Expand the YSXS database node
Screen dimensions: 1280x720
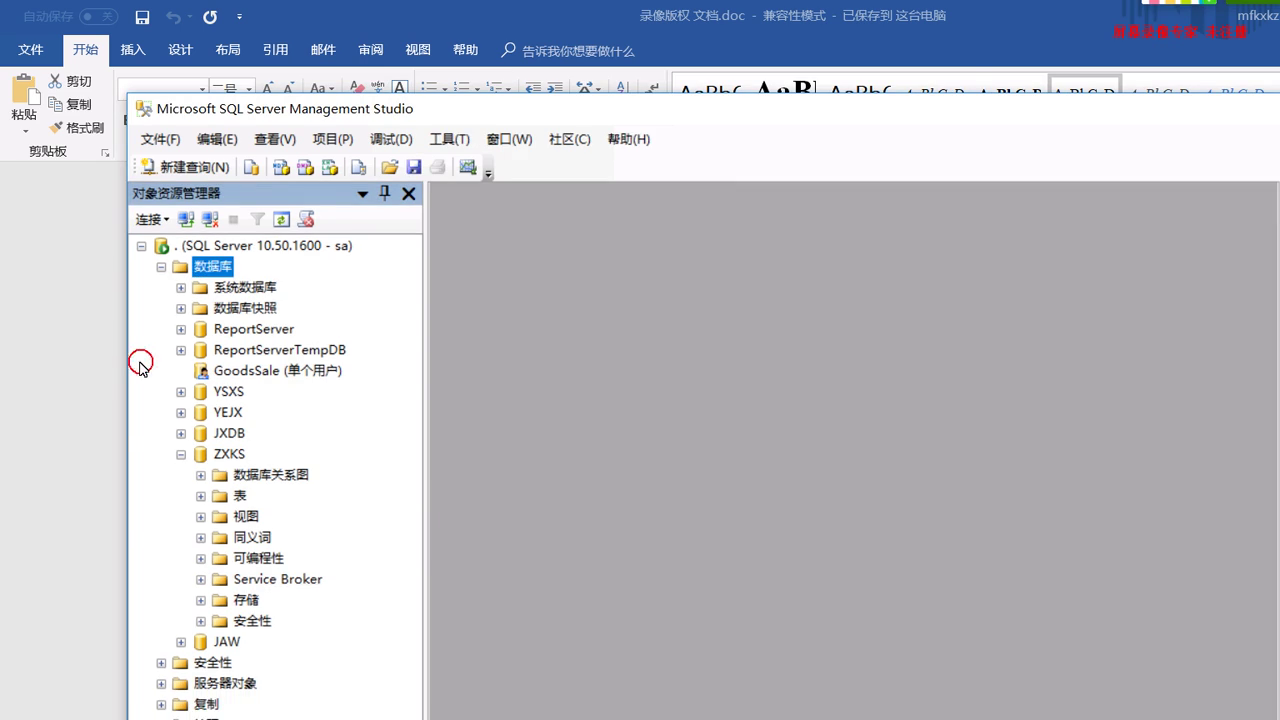pos(181,392)
